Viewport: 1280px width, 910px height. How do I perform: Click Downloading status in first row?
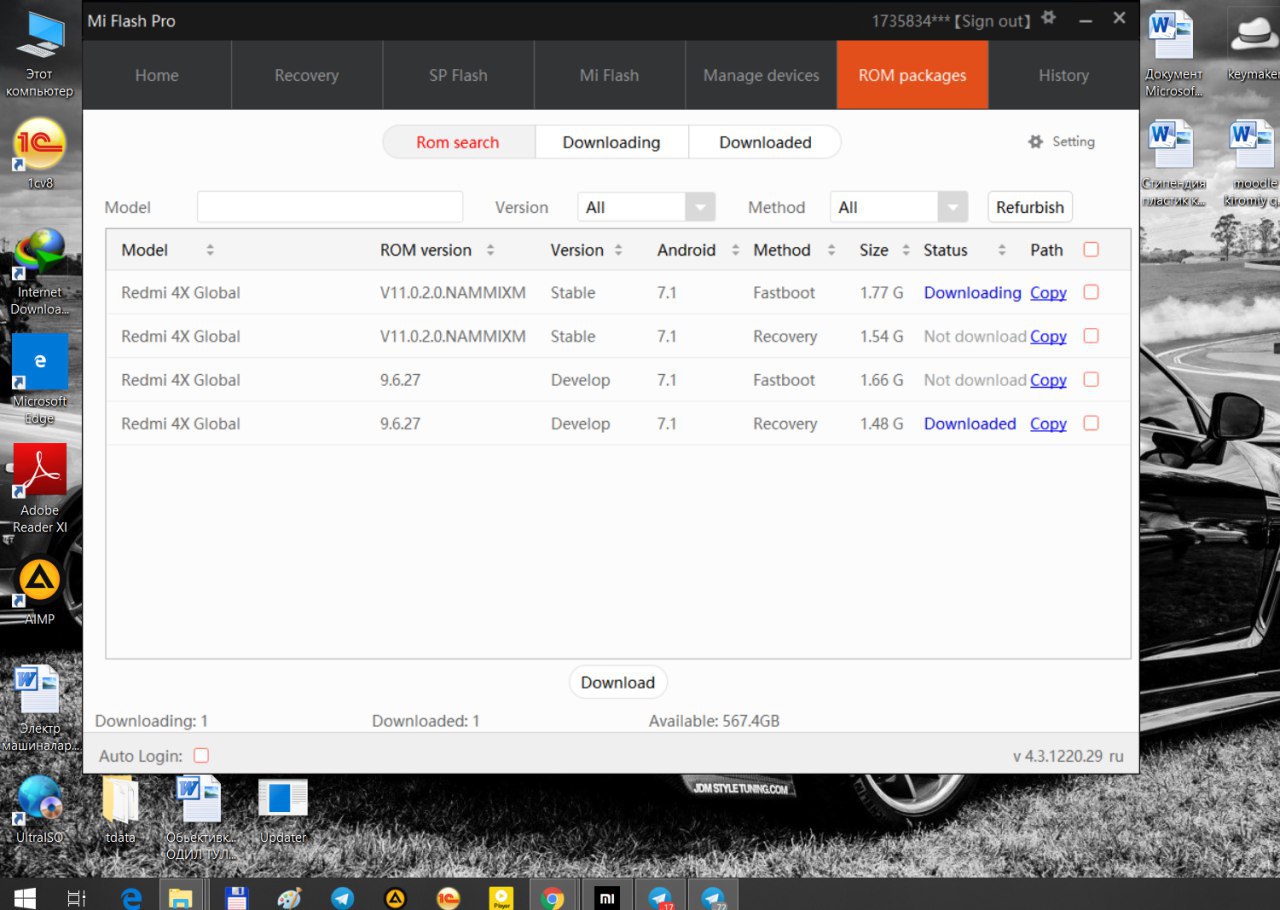pos(973,293)
